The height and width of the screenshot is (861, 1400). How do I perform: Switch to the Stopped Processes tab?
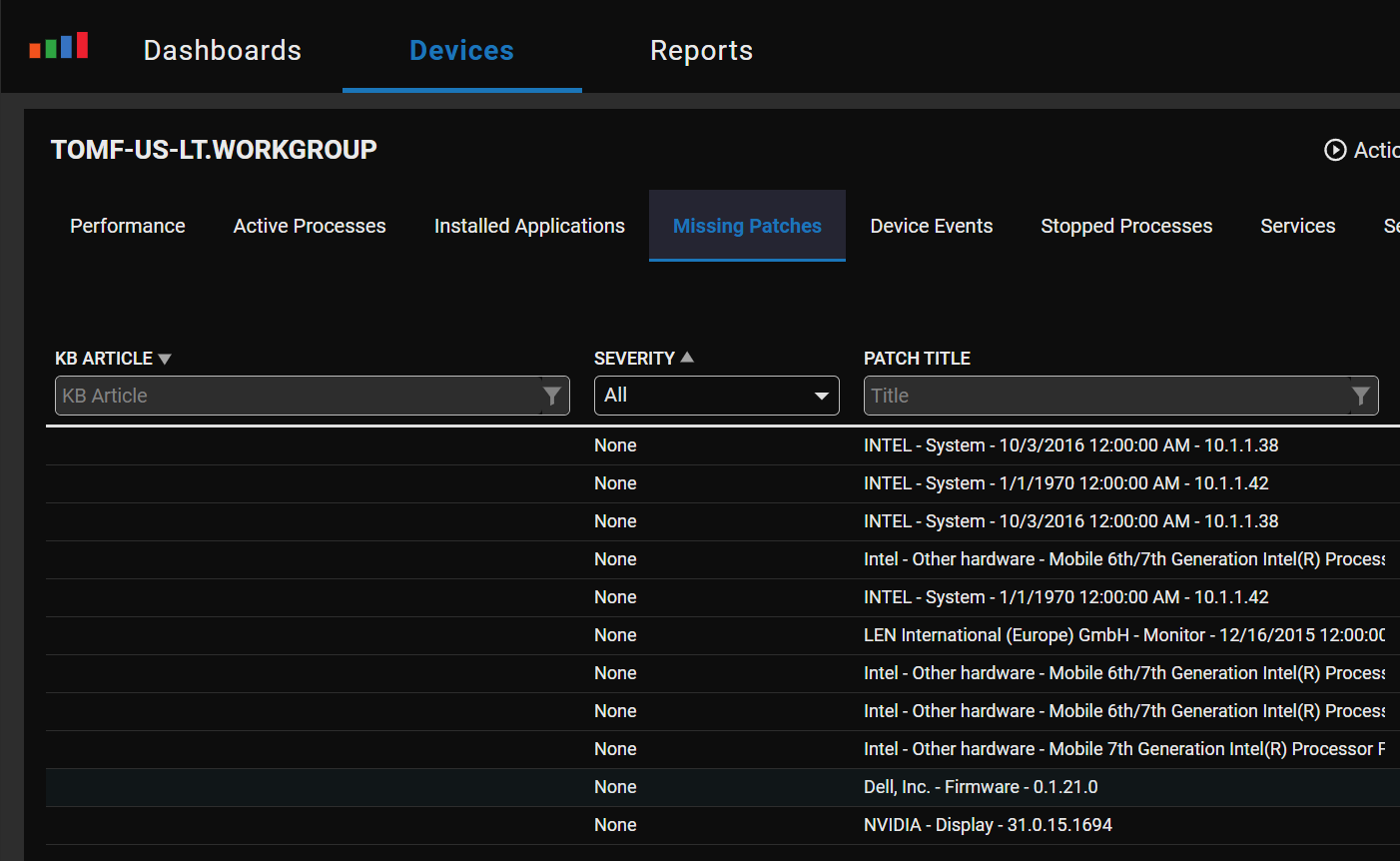(x=1126, y=226)
